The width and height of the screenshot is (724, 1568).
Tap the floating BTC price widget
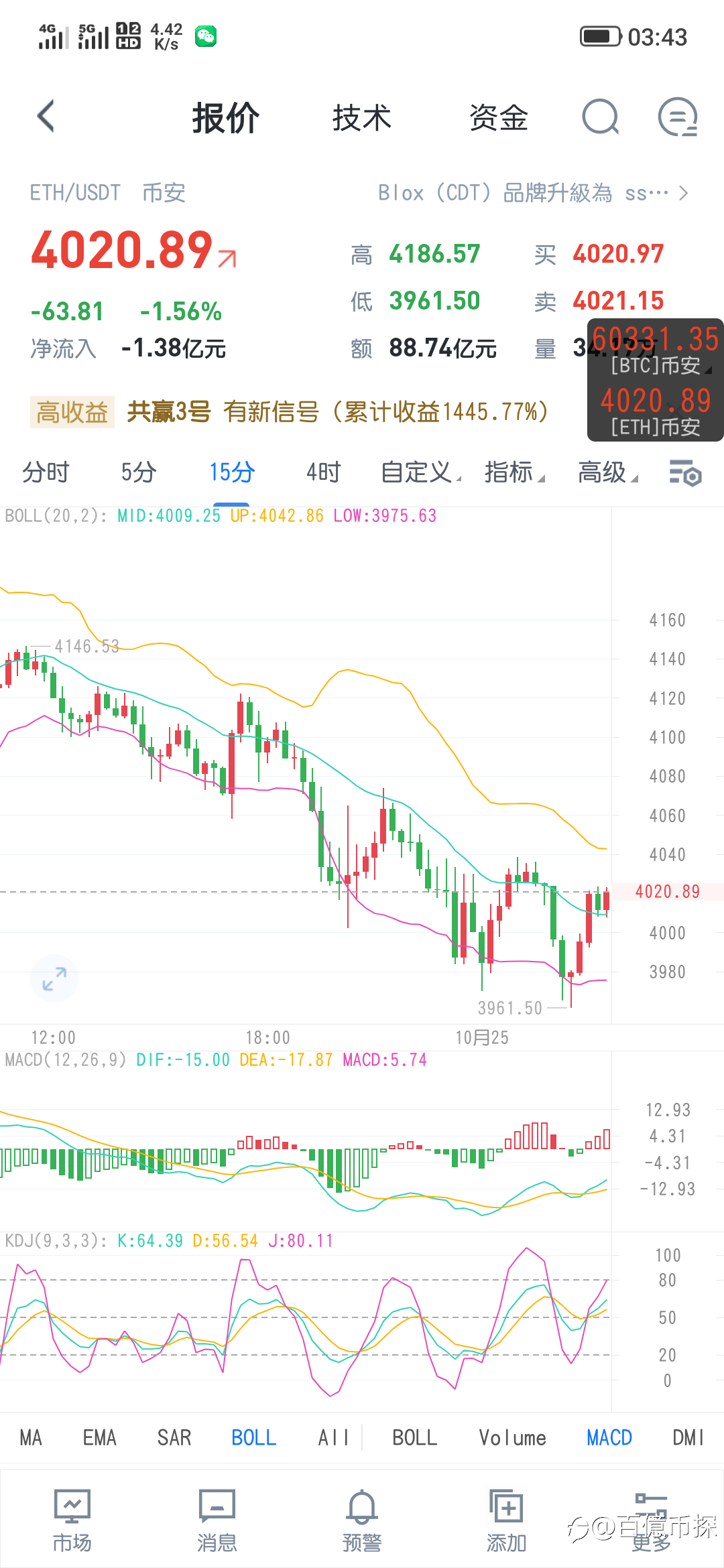tap(655, 349)
